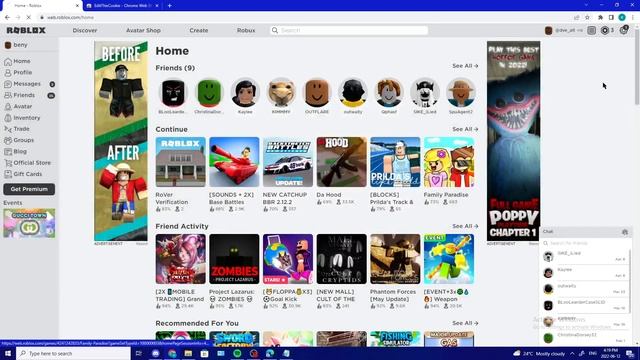Focus the Roblox search field
640x360 pixels.
(349, 31)
